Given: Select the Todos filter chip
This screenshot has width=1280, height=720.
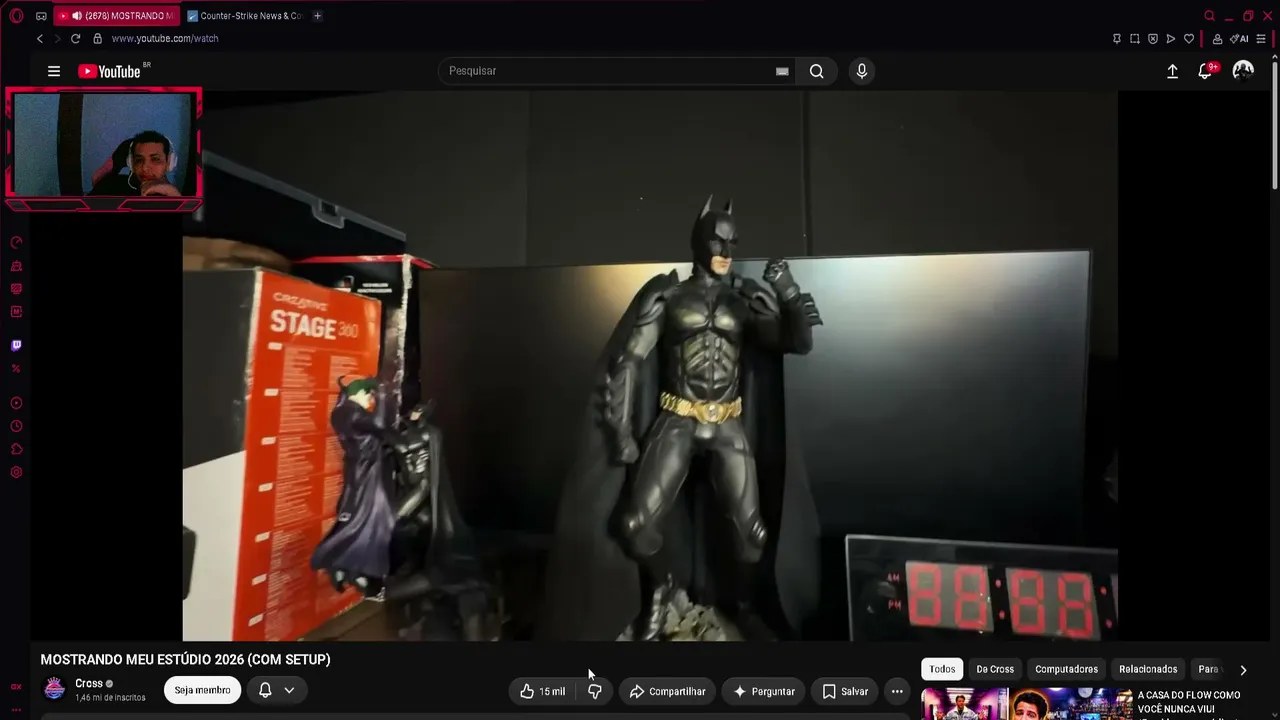Looking at the screenshot, I should coord(942,669).
